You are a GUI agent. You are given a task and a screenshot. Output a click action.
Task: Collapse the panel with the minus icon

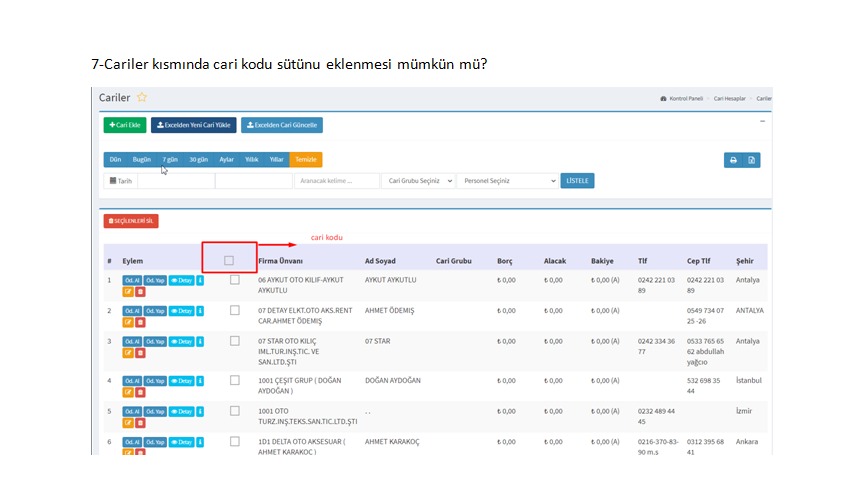(762, 120)
